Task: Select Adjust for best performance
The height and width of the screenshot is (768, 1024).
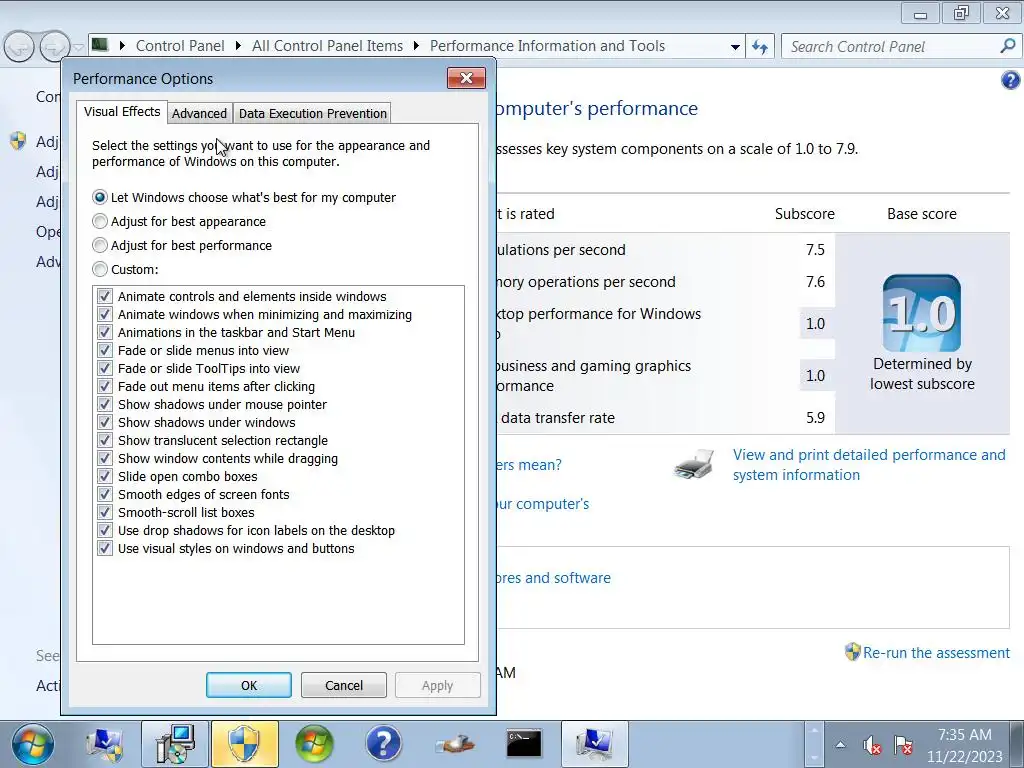Action: click(100, 246)
